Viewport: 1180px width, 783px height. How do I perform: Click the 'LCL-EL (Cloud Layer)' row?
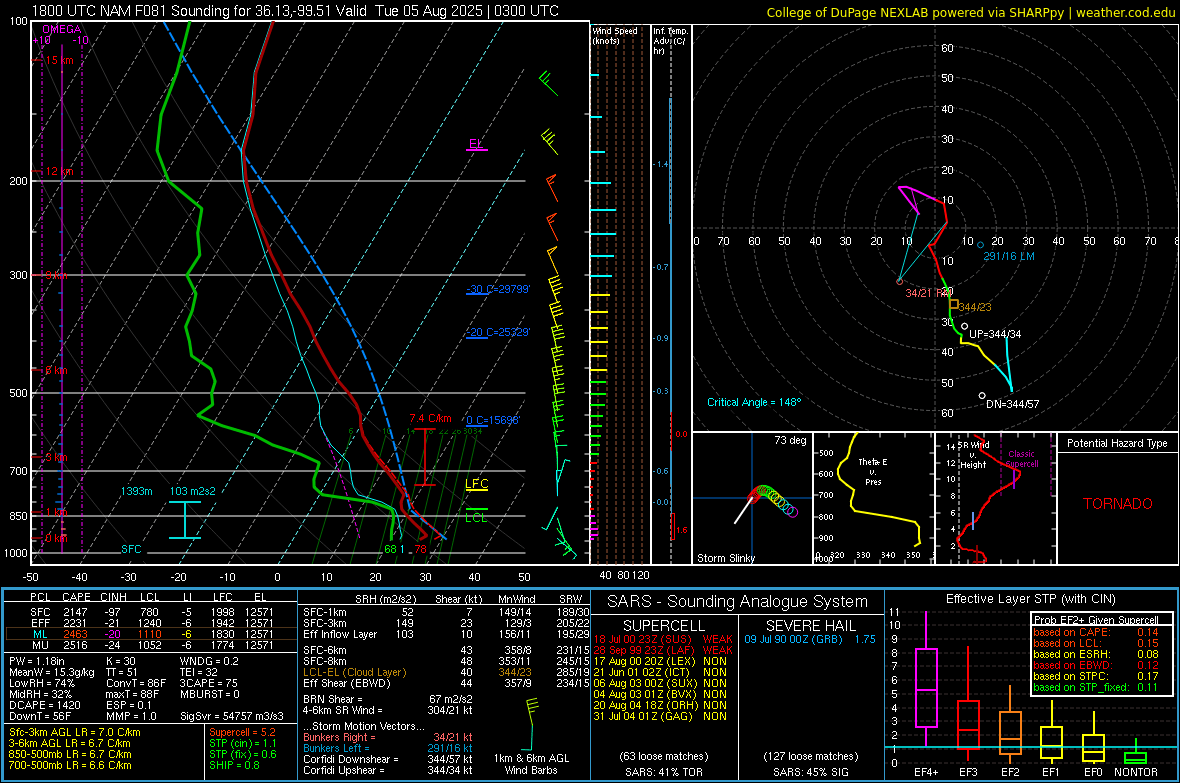click(x=446, y=672)
